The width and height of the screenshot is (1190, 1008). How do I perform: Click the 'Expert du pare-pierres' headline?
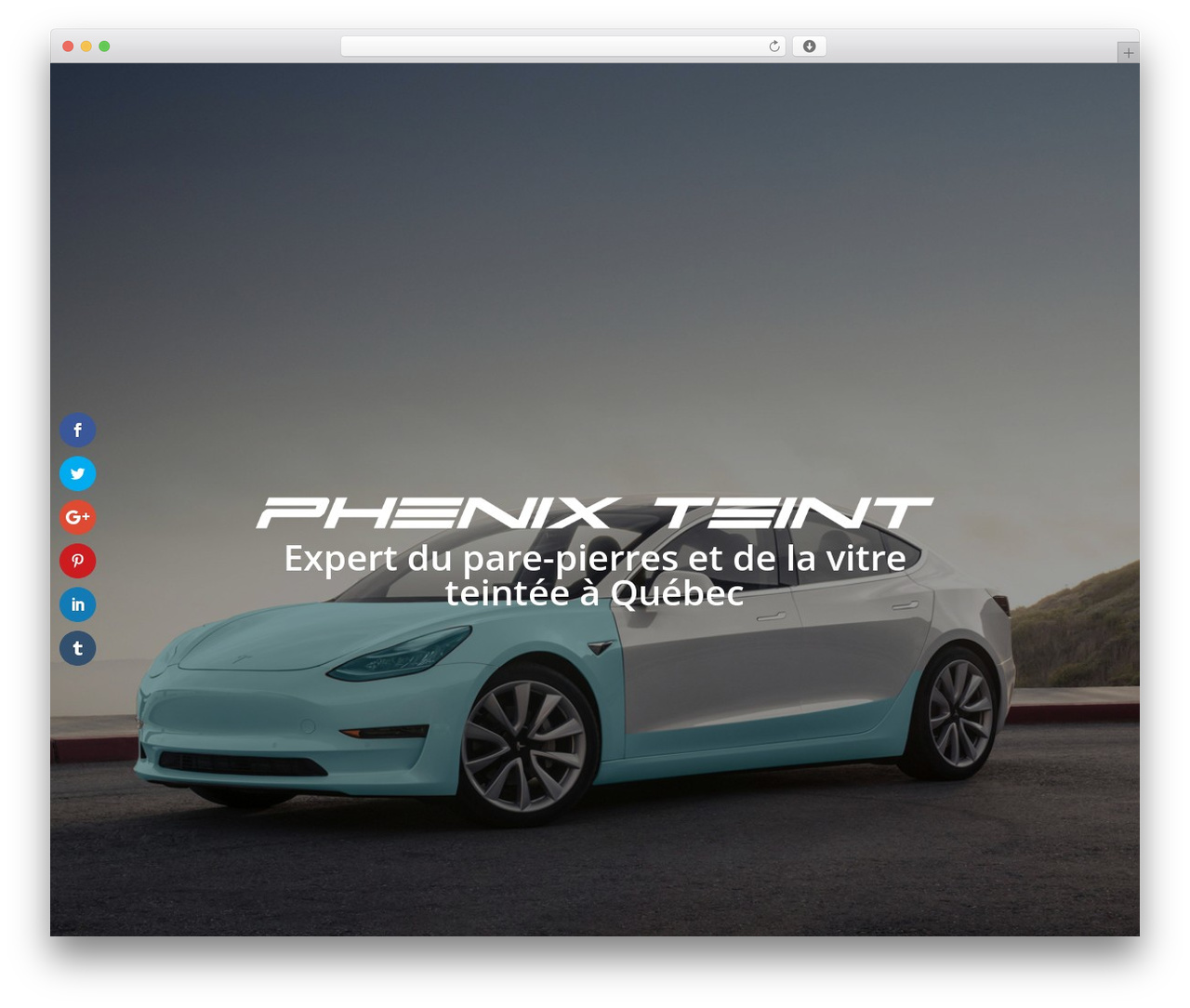tap(595, 575)
